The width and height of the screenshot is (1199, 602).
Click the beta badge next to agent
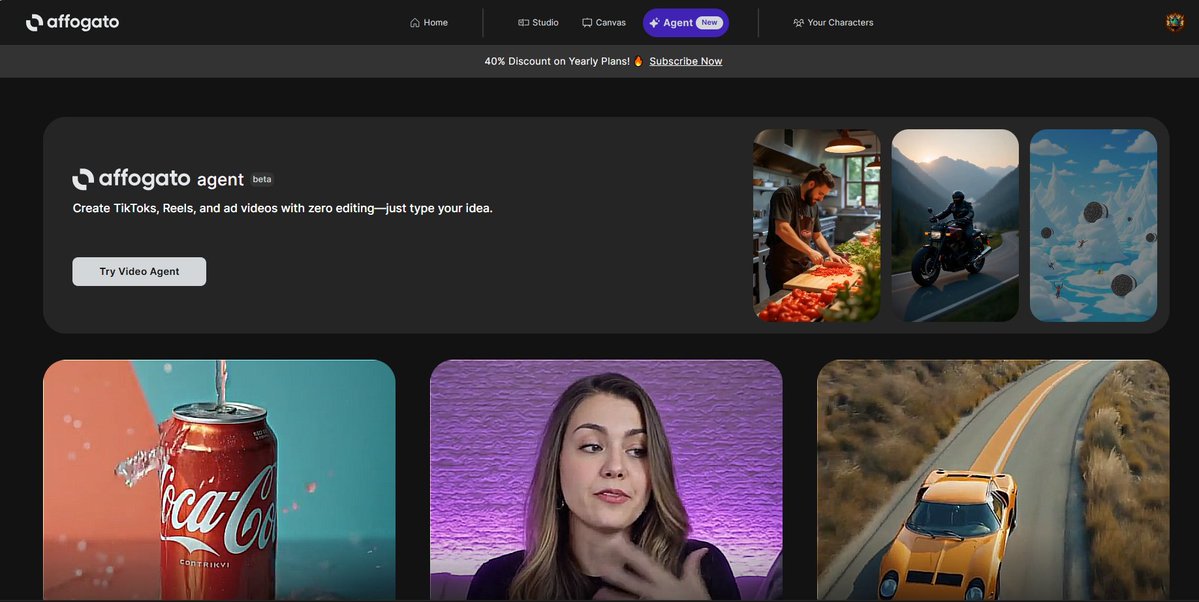coord(262,180)
